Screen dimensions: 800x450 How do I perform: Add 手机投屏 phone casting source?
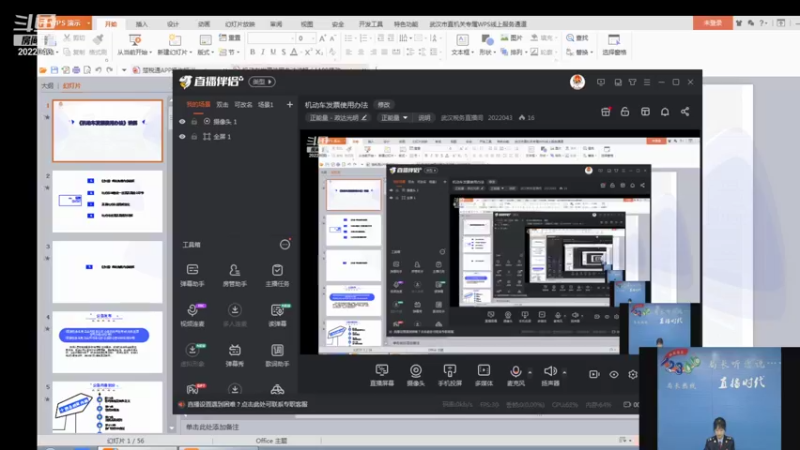pos(449,375)
